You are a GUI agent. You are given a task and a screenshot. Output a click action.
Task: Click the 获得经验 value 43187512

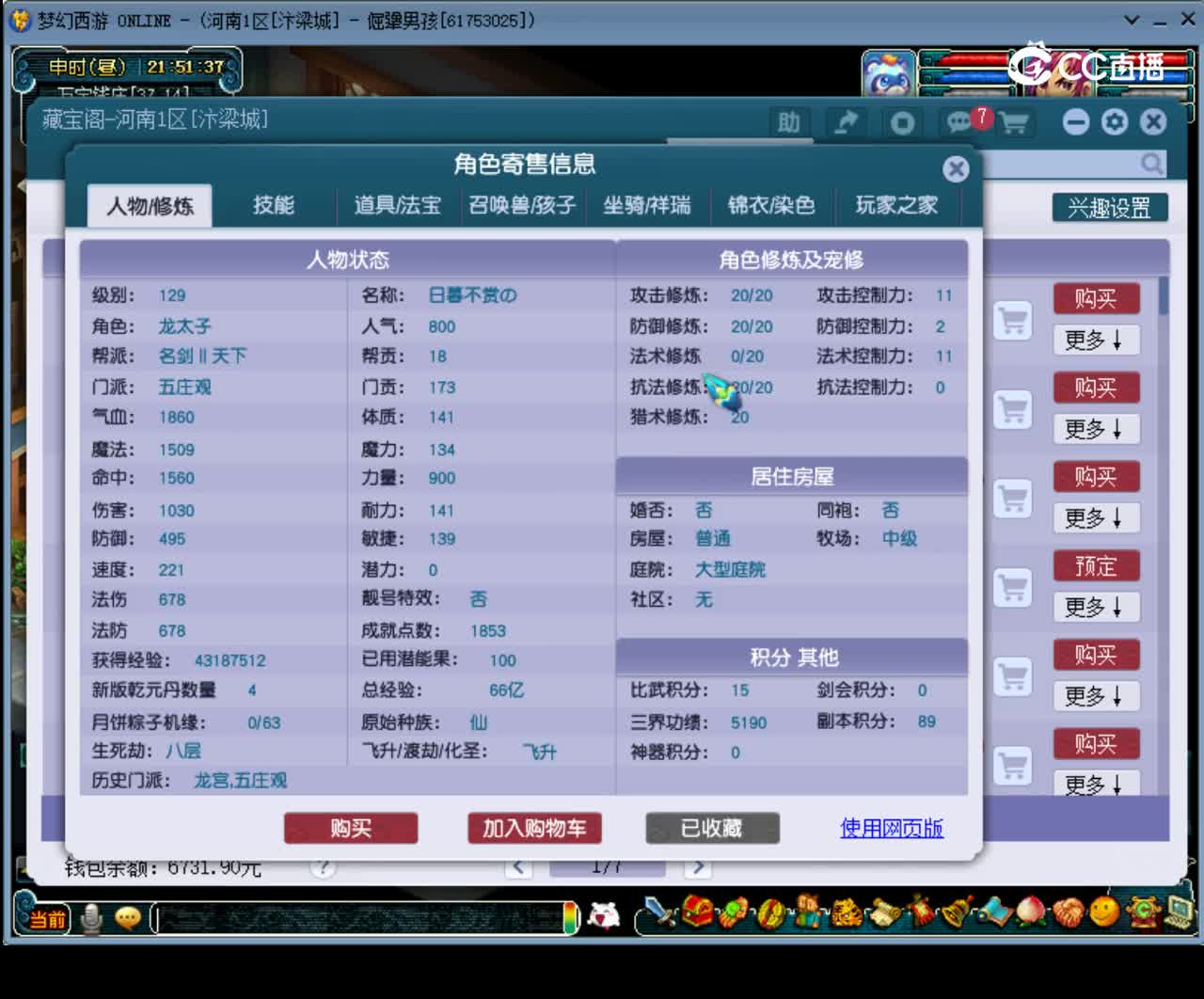pos(230,661)
